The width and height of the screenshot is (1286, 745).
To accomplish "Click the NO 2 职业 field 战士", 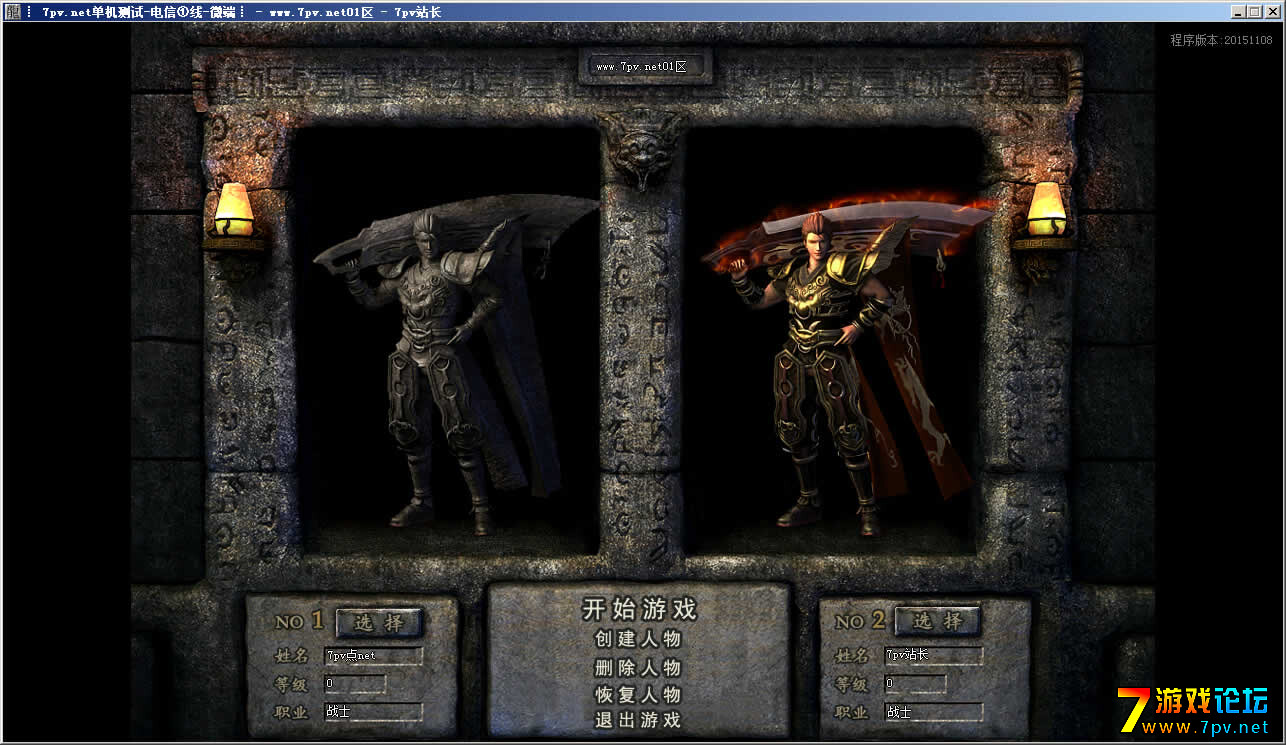I will [x=934, y=712].
